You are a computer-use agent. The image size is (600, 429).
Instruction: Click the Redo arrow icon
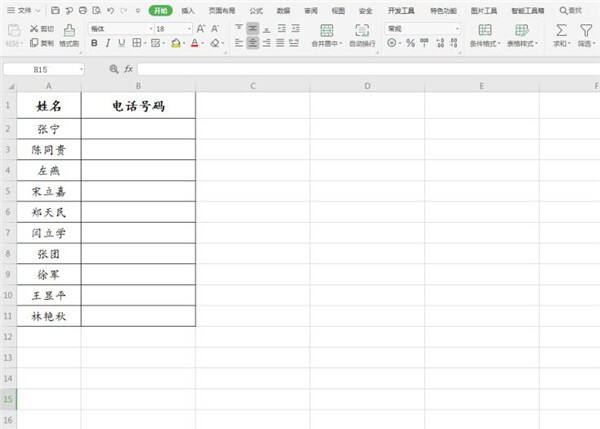124,10
